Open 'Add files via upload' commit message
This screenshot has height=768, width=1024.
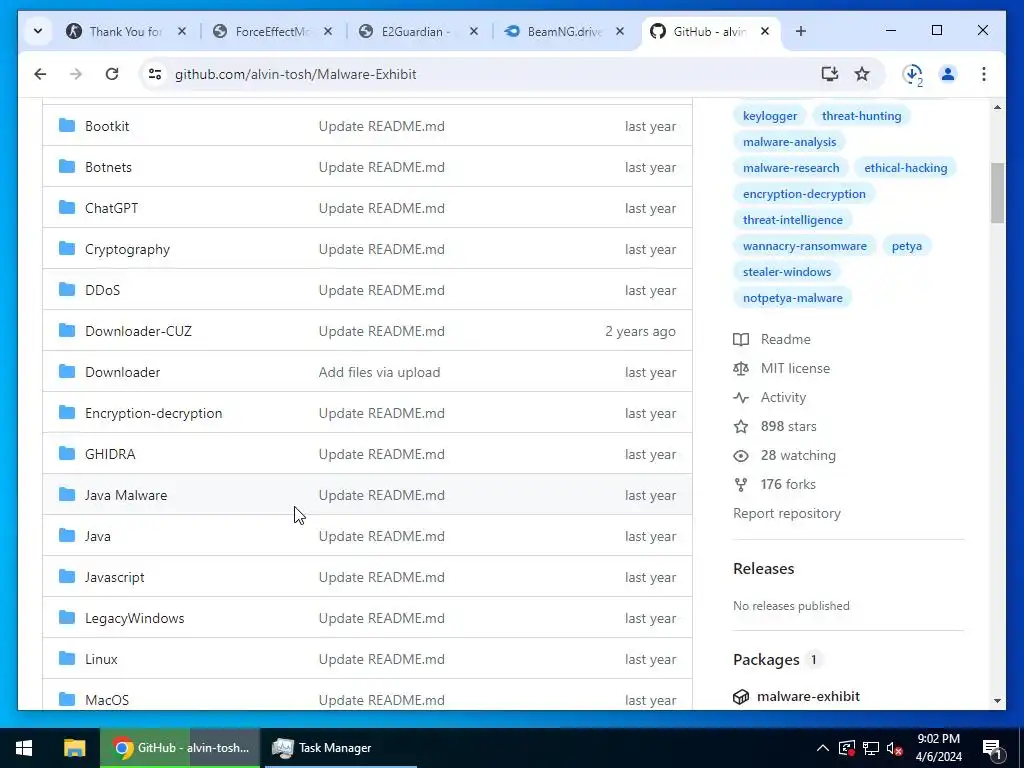tap(379, 372)
